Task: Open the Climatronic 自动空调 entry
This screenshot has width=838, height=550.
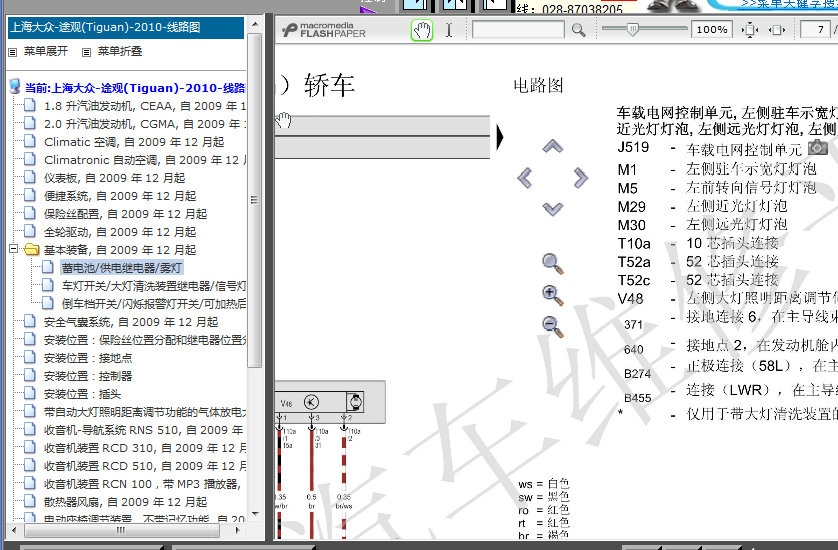Action: [x=145, y=160]
